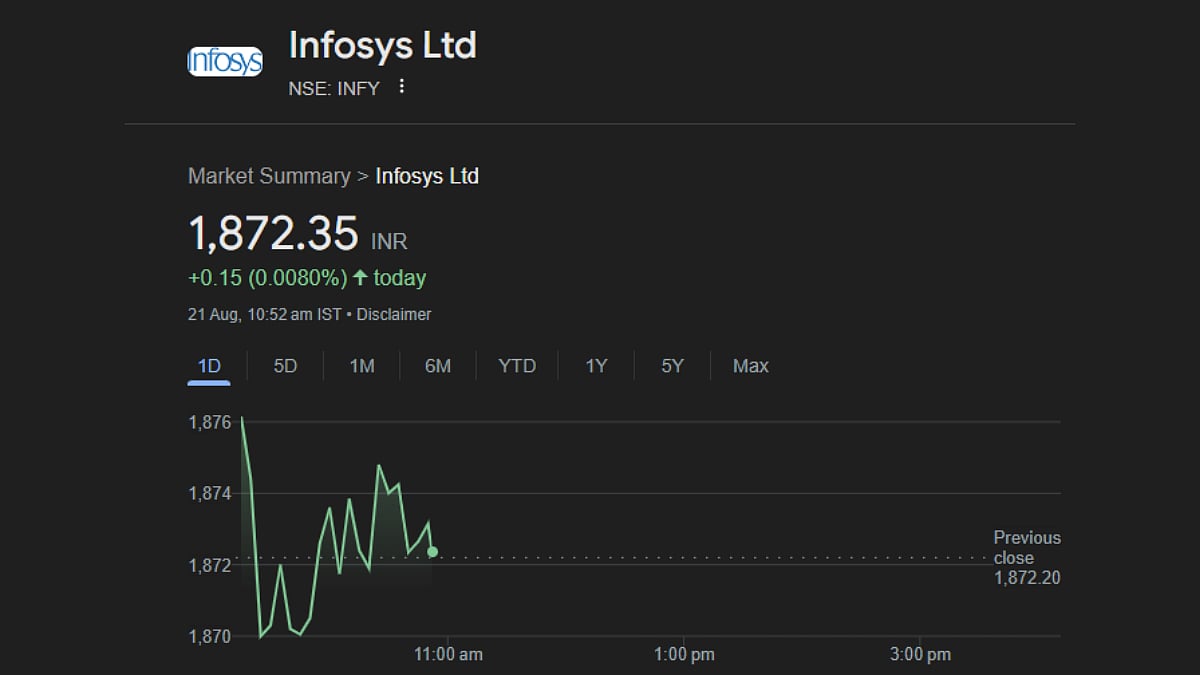Click the Previous close 1,872.20 label
1200x675 pixels.
pos(1027,558)
